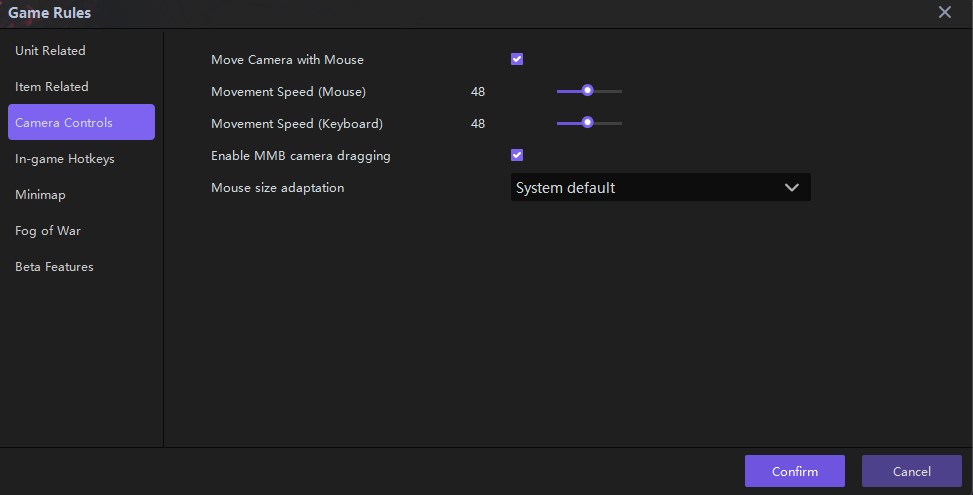Click the Mouse speed slider track right end
The height and width of the screenshot is (495, 973).
point(620,91)
